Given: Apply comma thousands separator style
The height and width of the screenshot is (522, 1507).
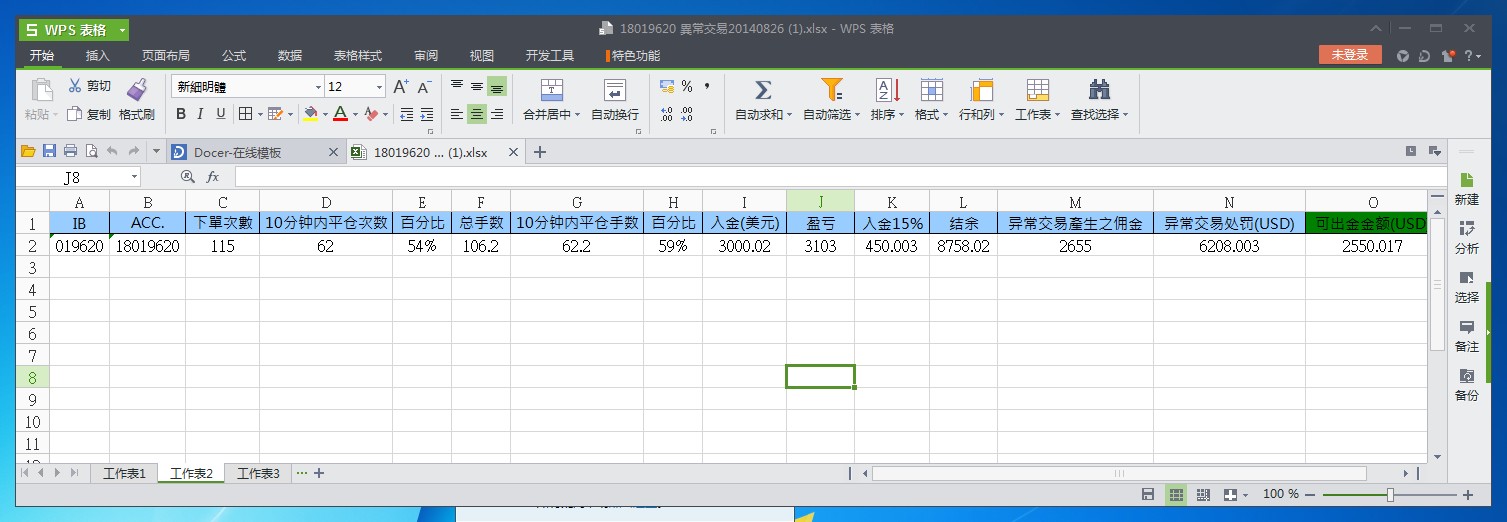Looking at the screenshot, I should (x=707, y=87).
